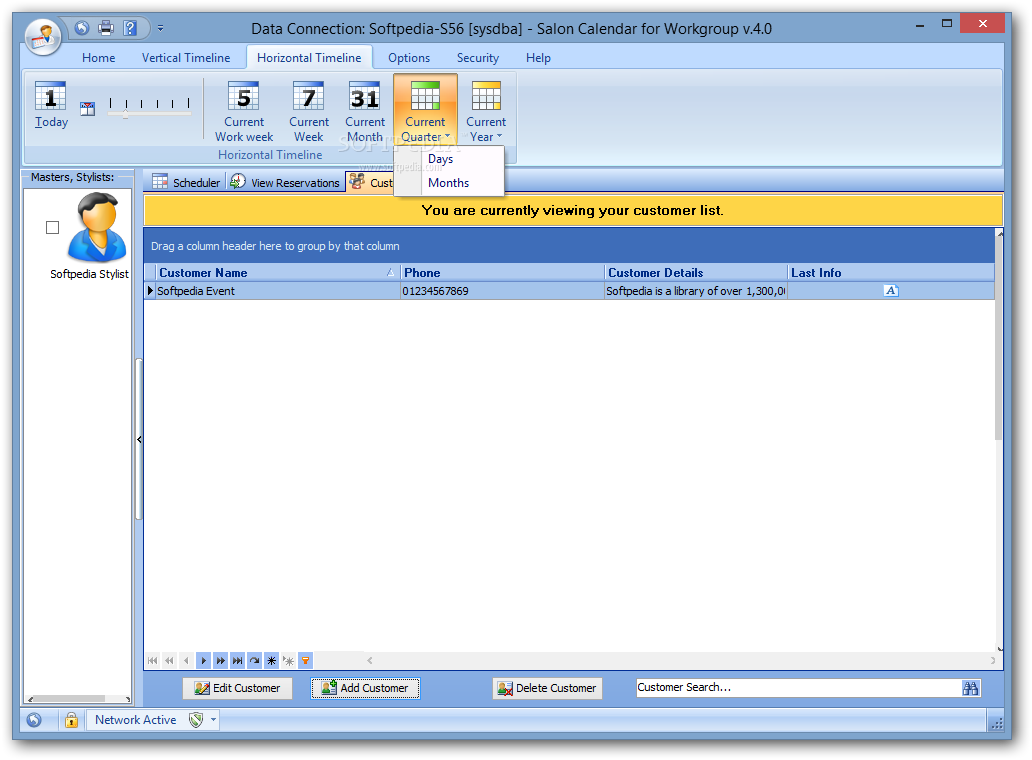Go to previous page of records
This screenshot has width=1032, height=760.
click(x=170, y=660)
